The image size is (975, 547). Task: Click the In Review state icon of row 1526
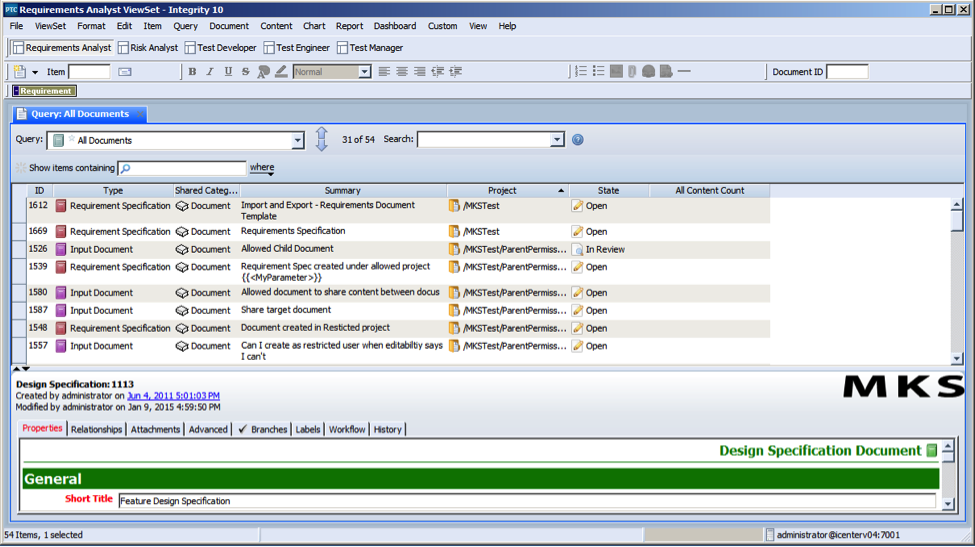click(577, 249)
